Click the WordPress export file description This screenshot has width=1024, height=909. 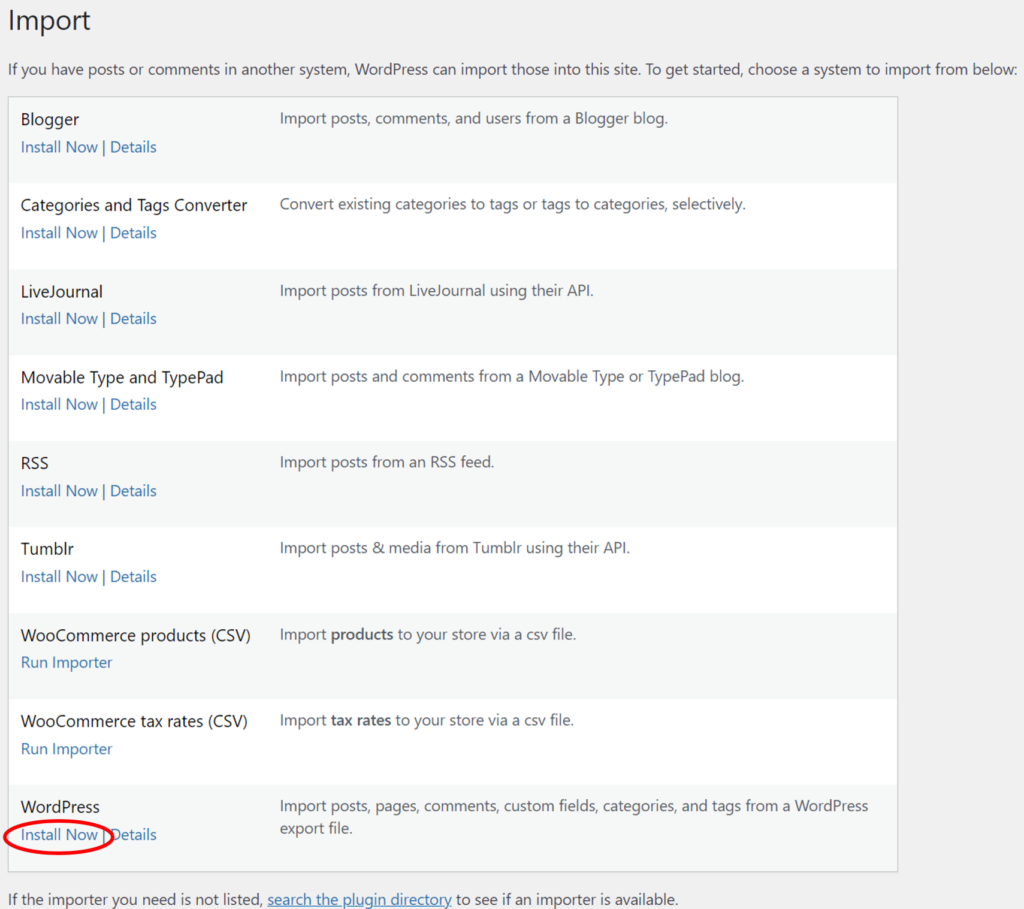pyautogui.click(x=573, y=817)
